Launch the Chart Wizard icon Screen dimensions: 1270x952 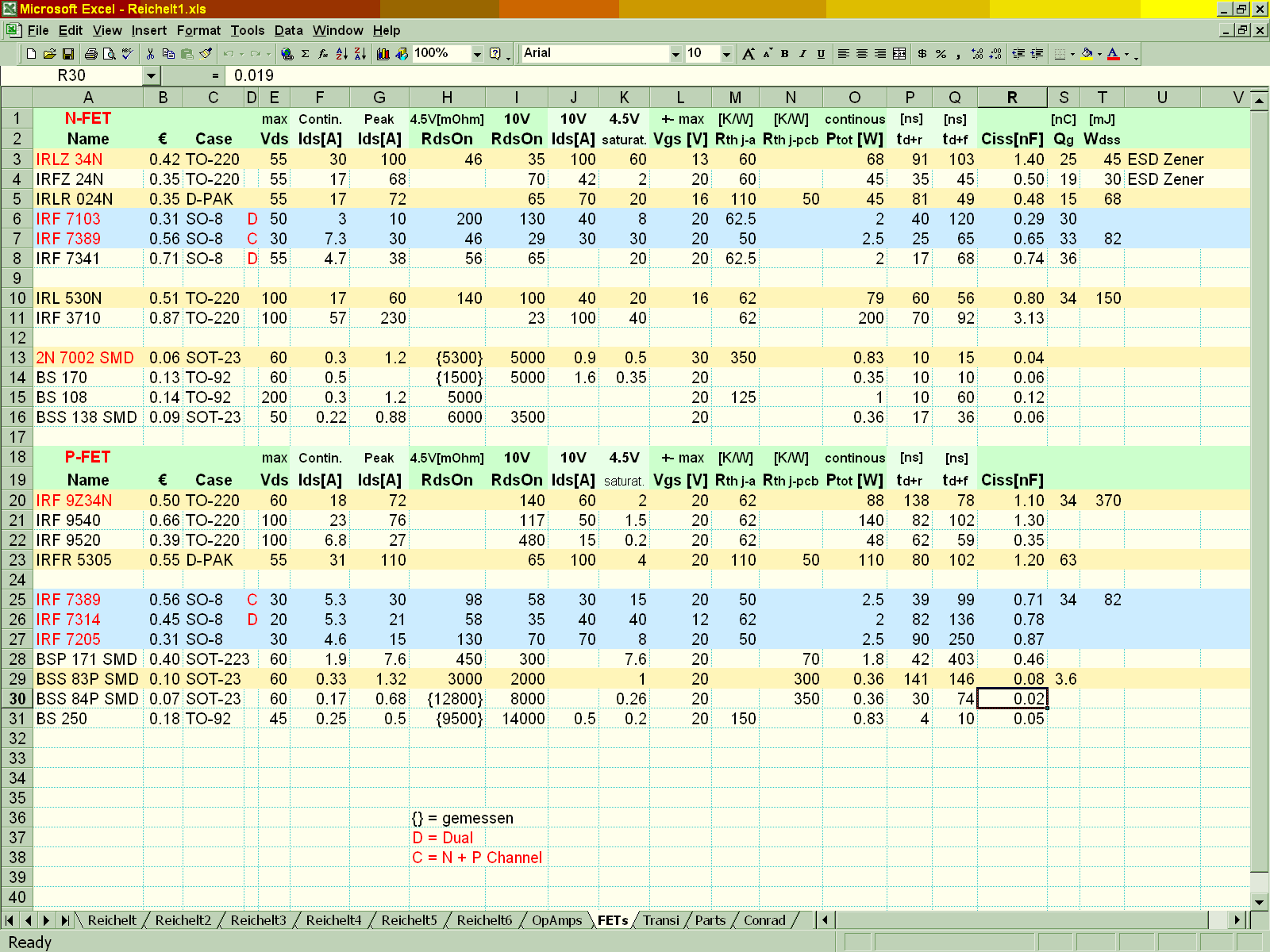(383, 54)
